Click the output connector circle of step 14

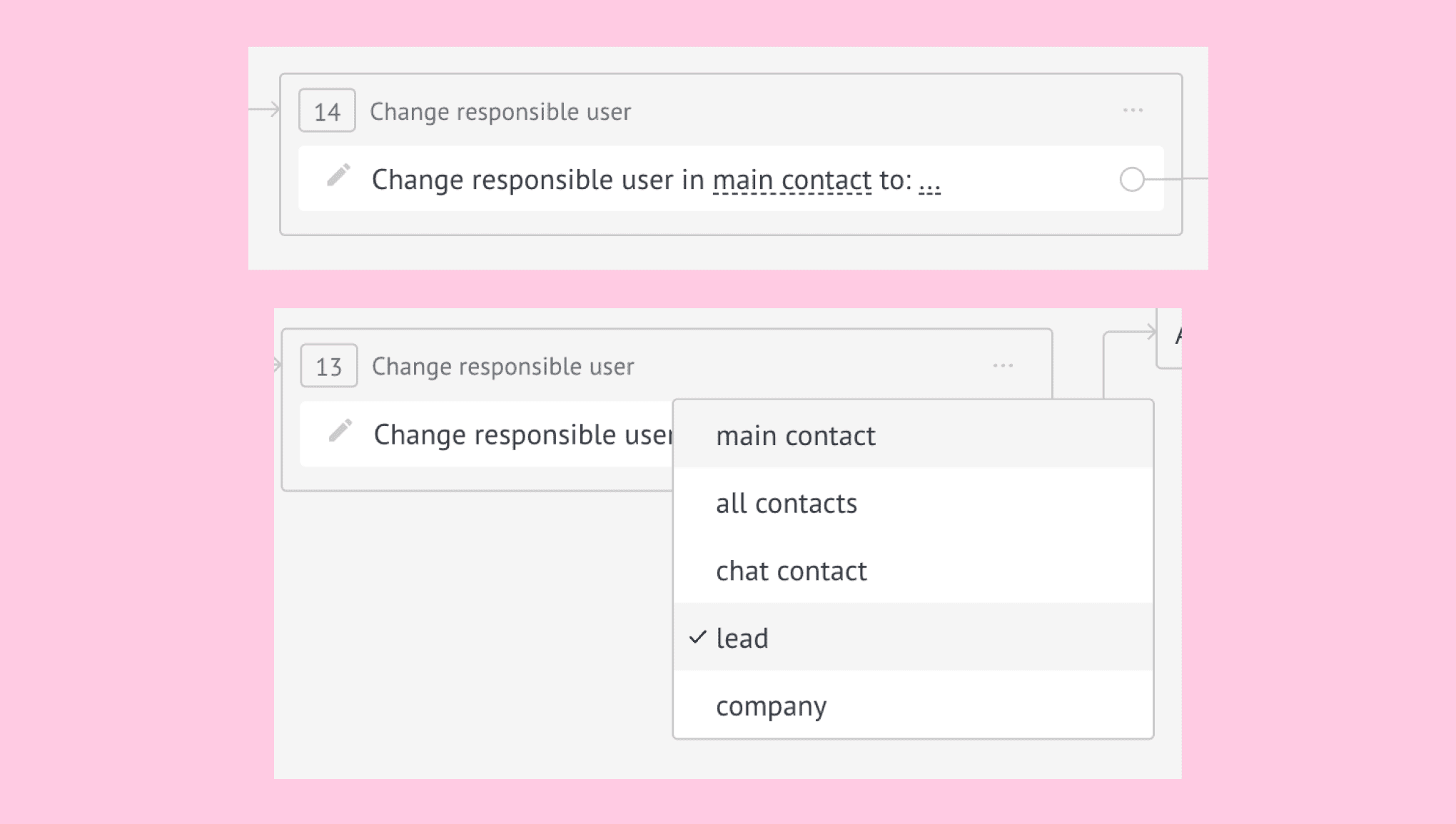pyautogui.click(x=1132, y=179)
